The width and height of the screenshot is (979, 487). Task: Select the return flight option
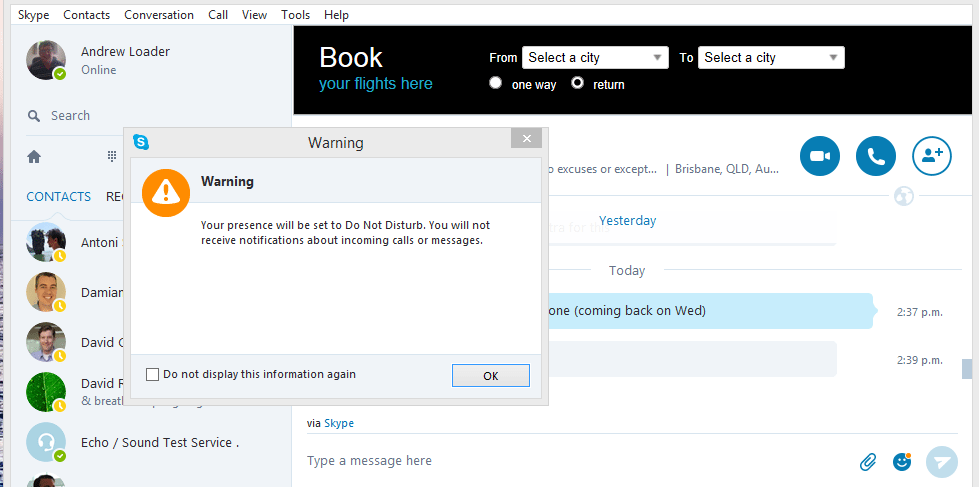578,82
